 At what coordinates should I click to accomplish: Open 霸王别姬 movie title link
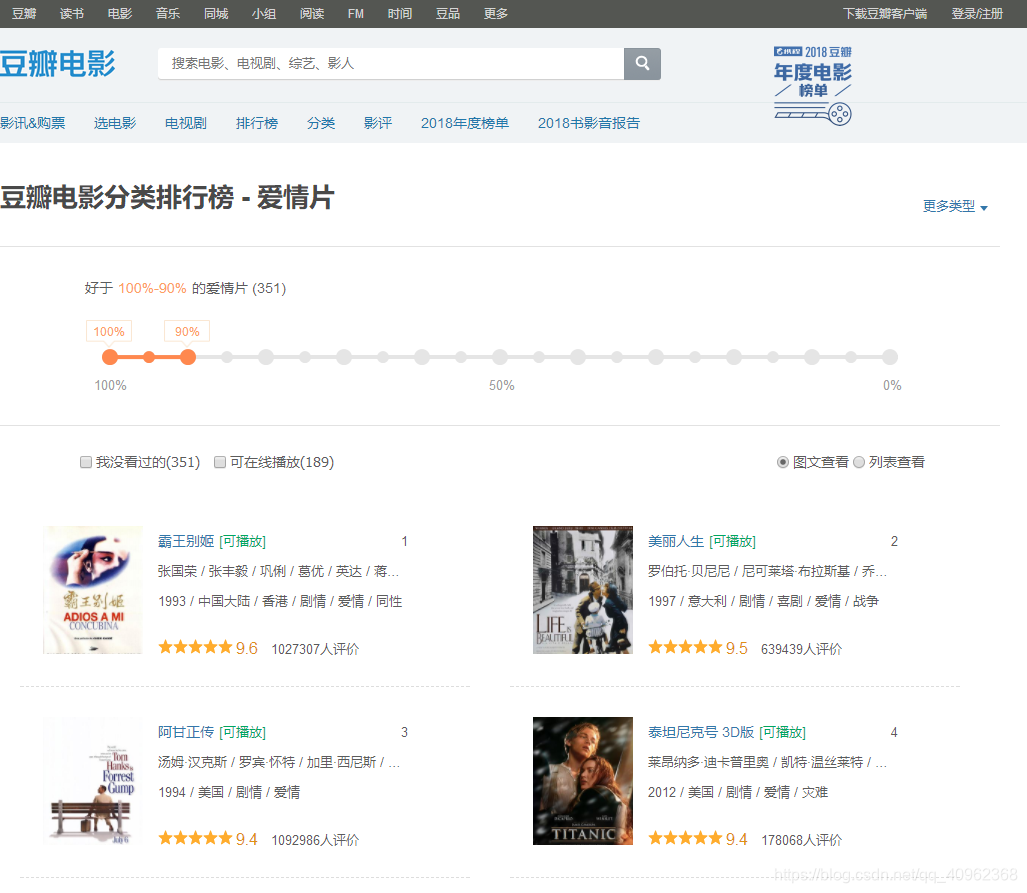186,541
